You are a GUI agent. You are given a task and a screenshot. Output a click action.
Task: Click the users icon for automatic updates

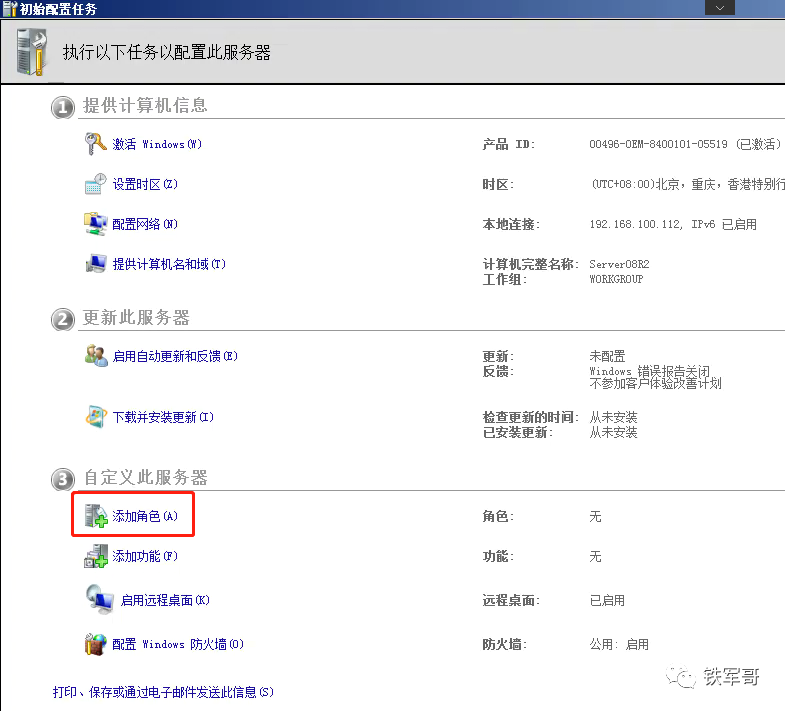click(x=95, y=356)
